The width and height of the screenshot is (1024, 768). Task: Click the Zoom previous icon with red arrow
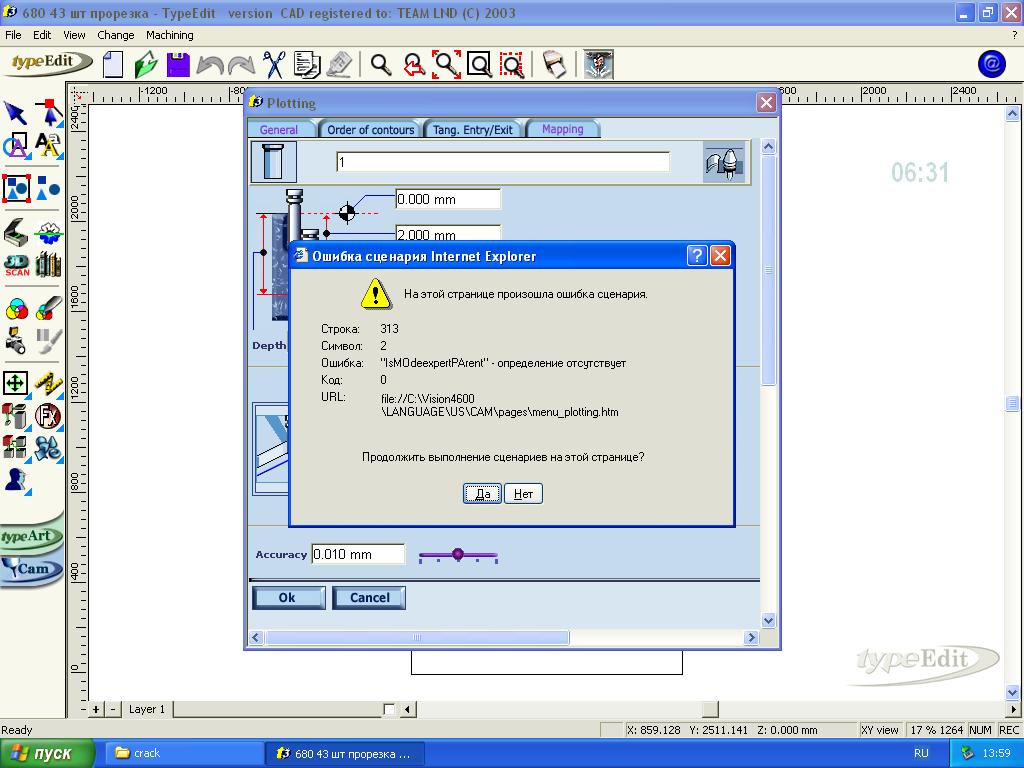pyautogui.click(x=414, y=65)
